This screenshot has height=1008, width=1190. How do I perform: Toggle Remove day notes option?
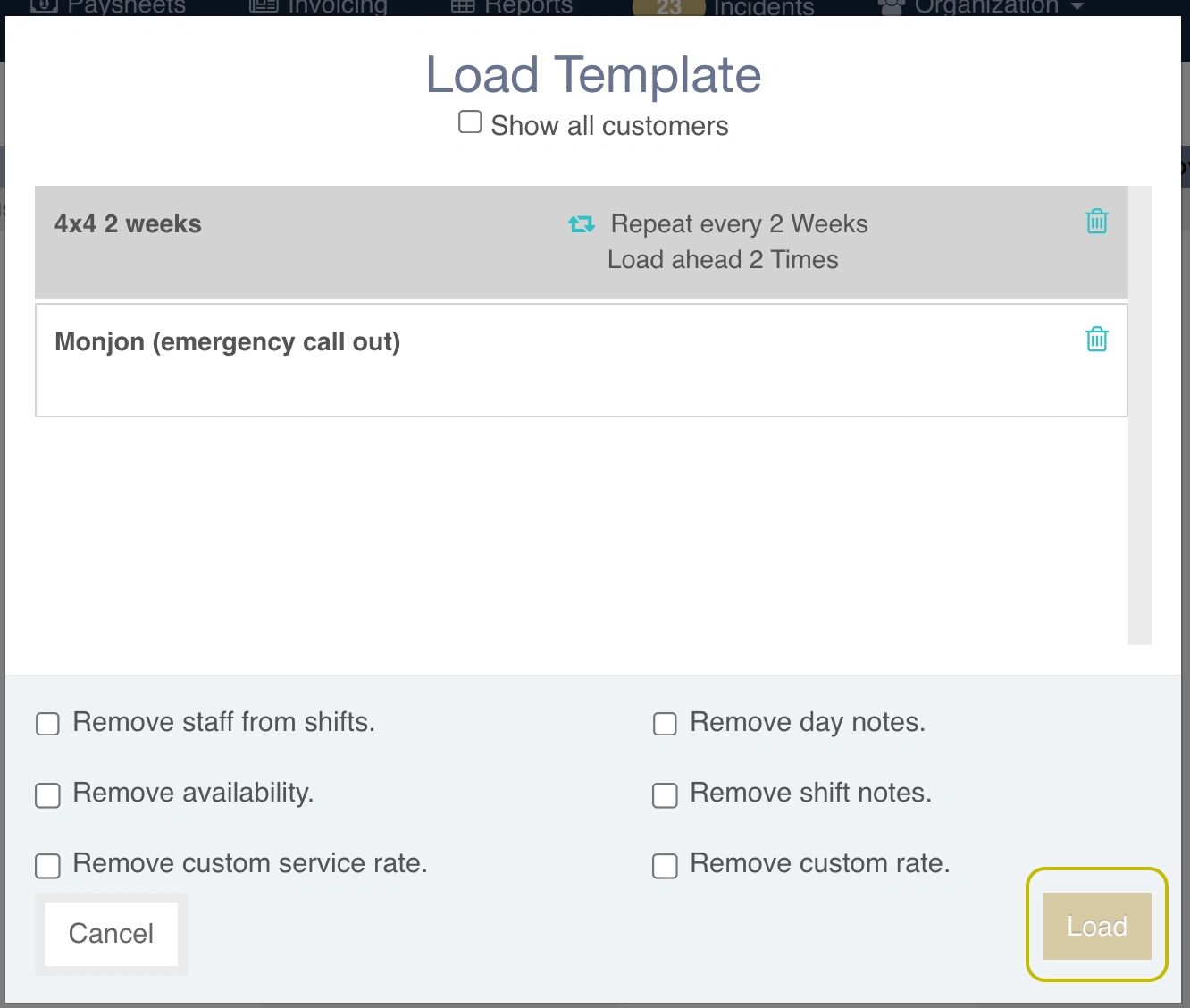coord(665,723)
